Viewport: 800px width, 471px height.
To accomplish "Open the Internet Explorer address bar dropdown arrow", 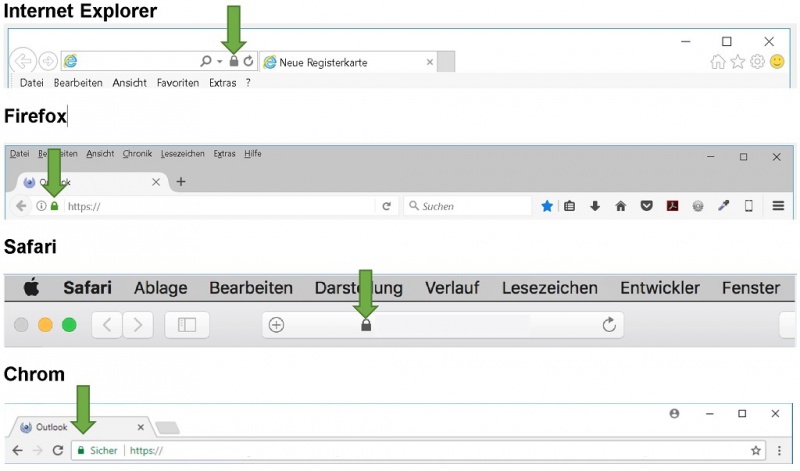I will pyautogui.click(x=219, y=62).
